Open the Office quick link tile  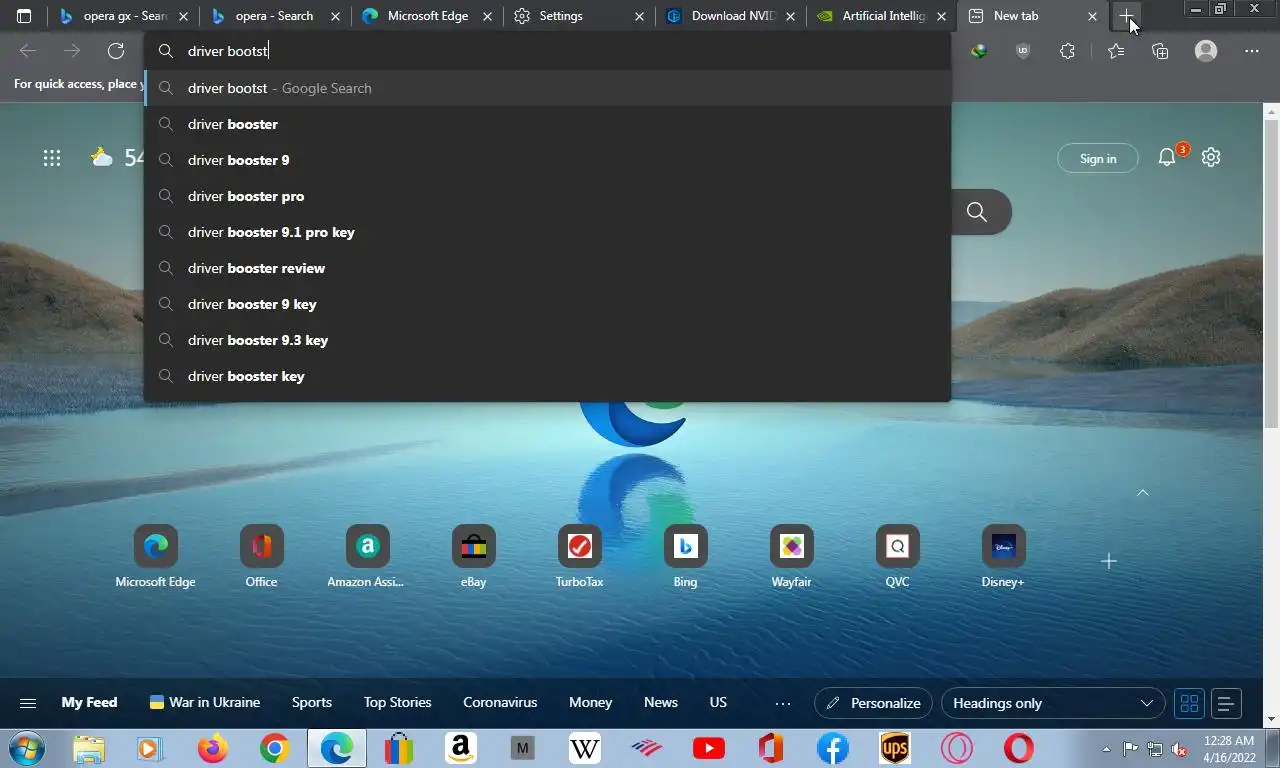261,558
